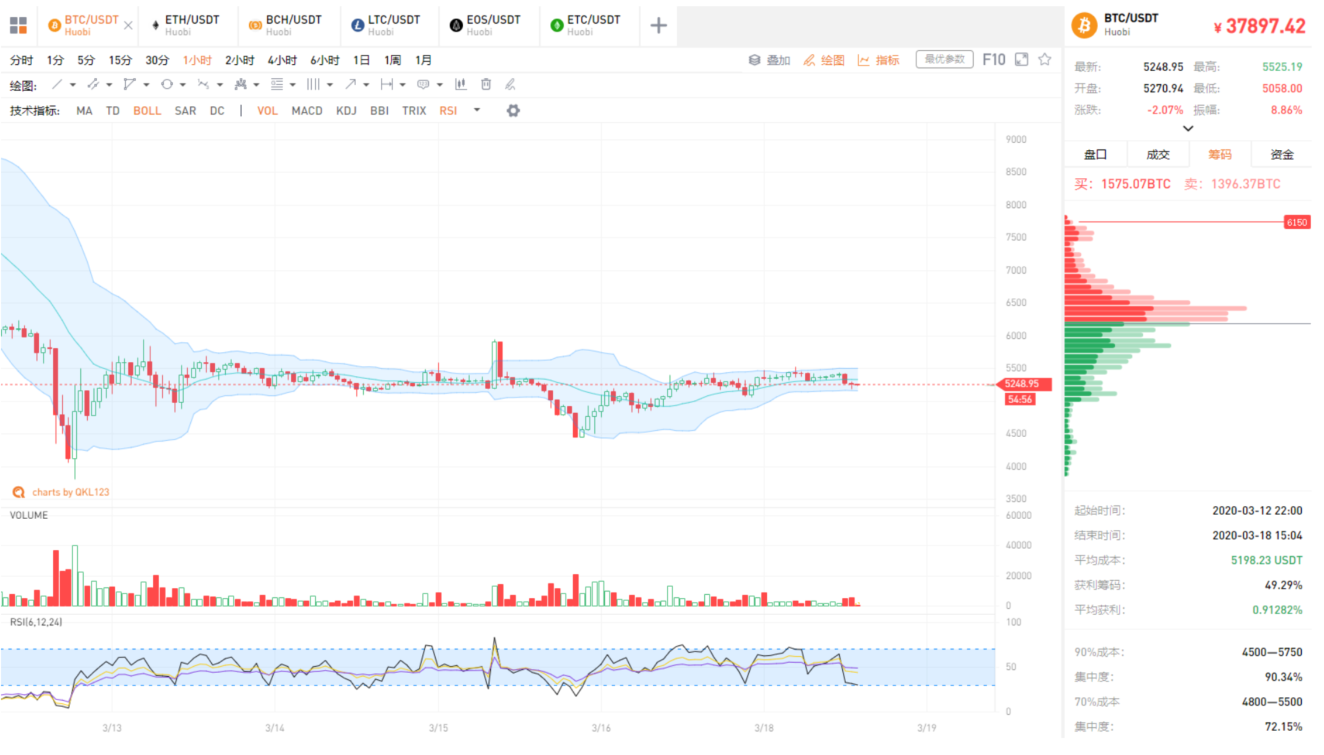The width and height of the screenshot is (1324, 755).
Task: Click the 指标 indicators button
Action: tap(878, 60)
